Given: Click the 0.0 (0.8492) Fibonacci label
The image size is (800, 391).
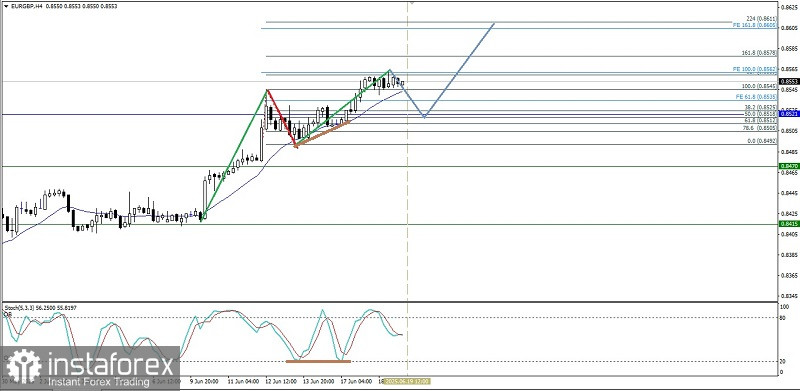Looking at the screenshot, I should pyautogui.click(x=761, y=140).
